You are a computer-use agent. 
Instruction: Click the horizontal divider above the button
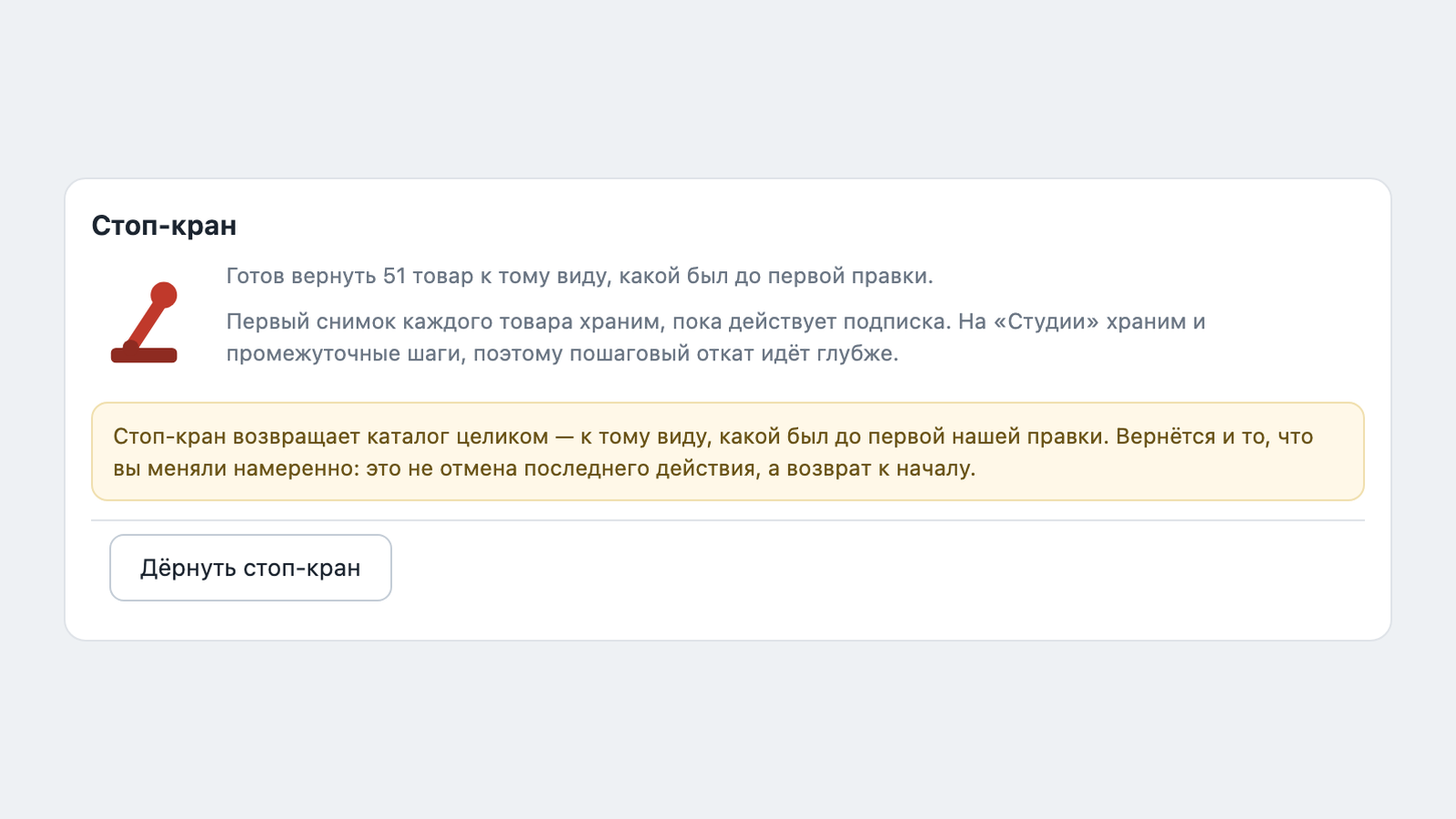pyautogui.click(x=728, y=521)
